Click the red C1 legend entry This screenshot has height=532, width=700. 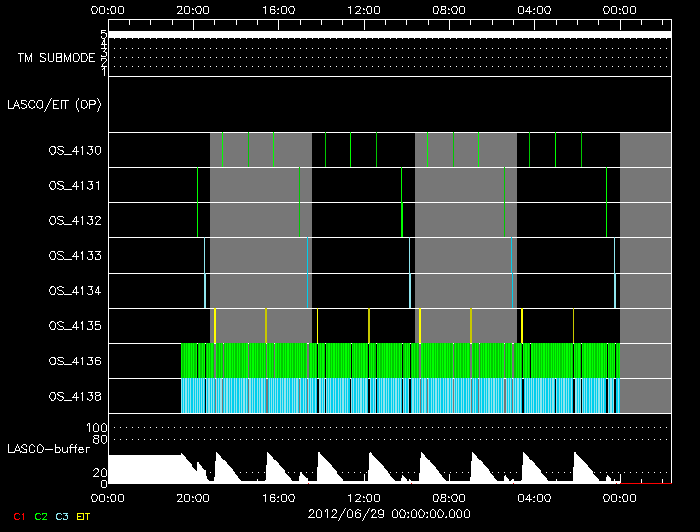[19, 517]
